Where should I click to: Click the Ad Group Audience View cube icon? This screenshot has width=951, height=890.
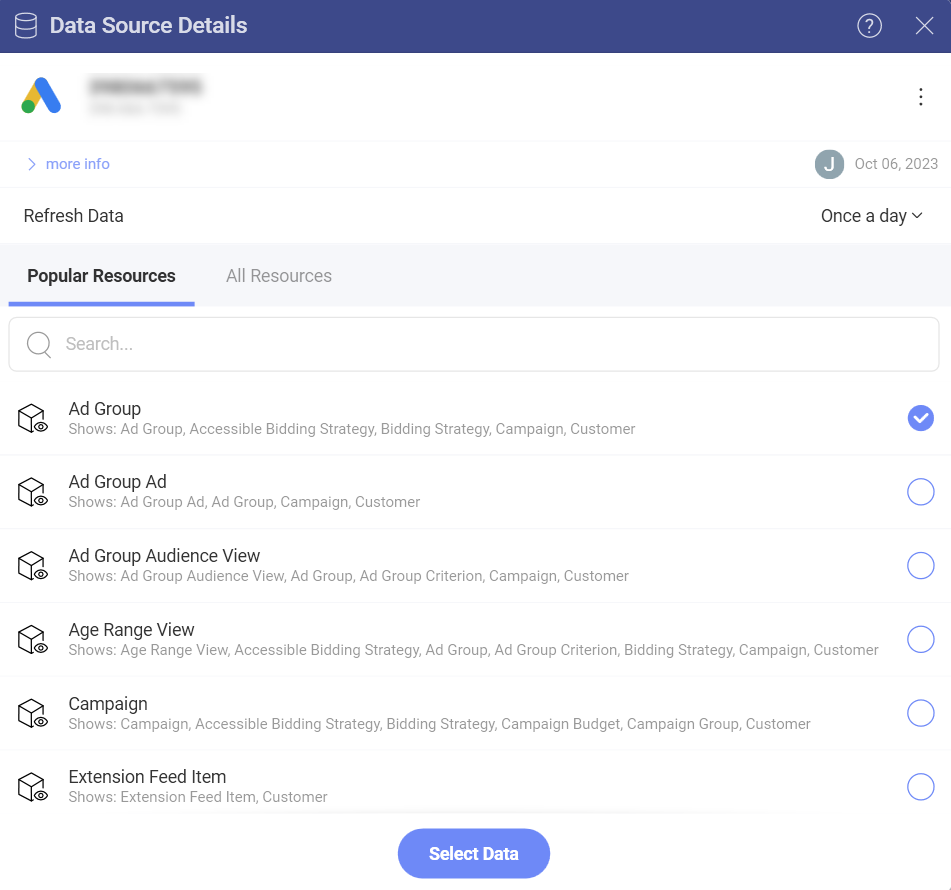tap(32, 566)
